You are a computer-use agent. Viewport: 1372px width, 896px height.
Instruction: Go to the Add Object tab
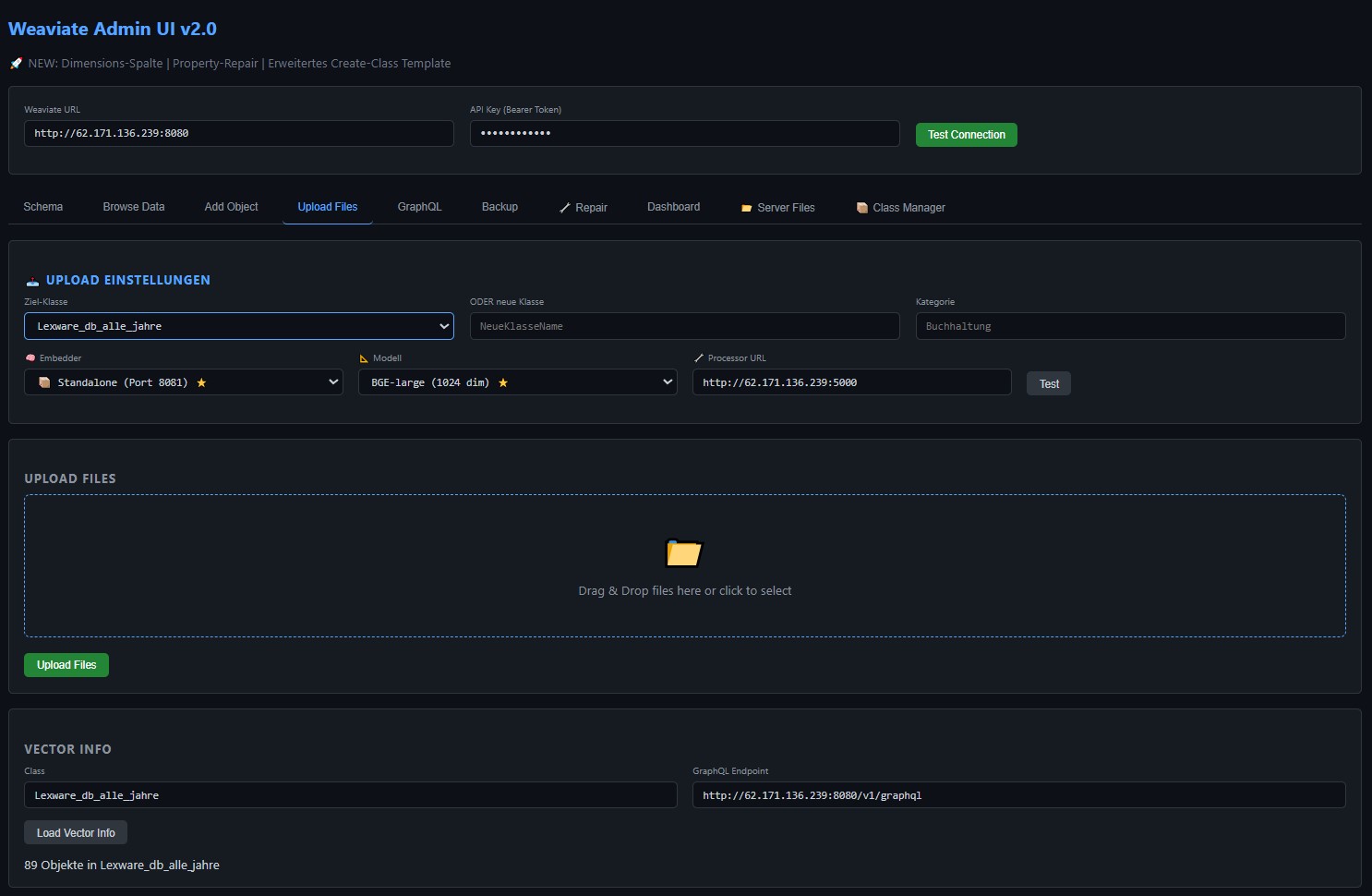231,207
